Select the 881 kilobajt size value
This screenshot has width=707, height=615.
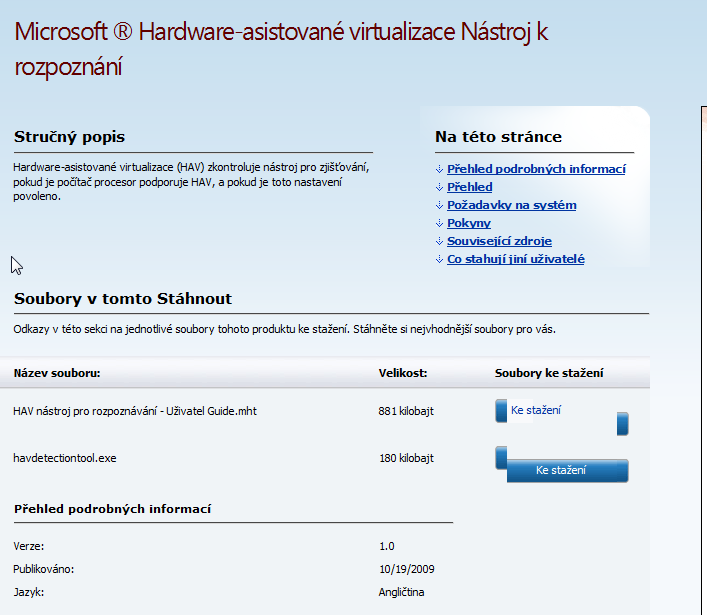click(x=406, y=411)
